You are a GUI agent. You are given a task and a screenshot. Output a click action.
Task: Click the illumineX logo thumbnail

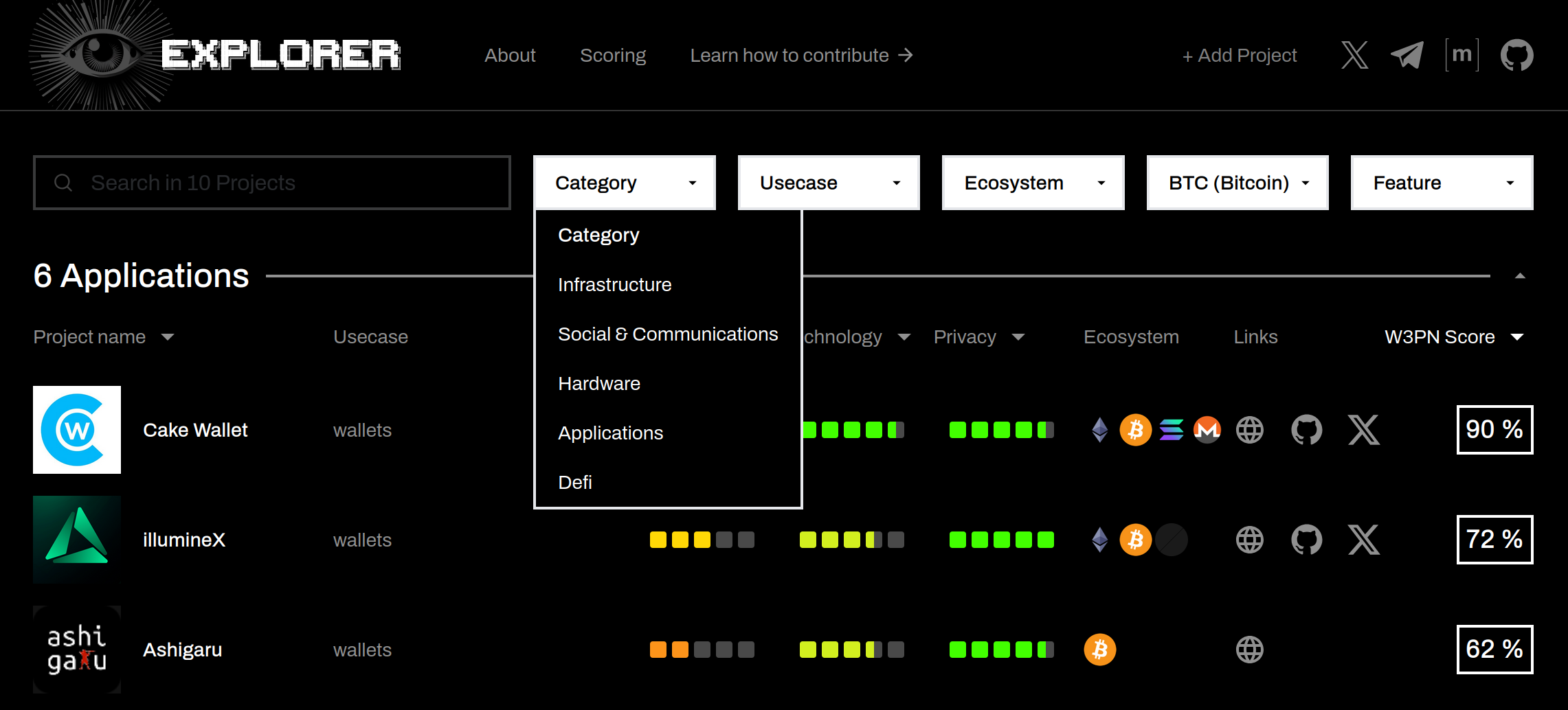coord(77,540)
